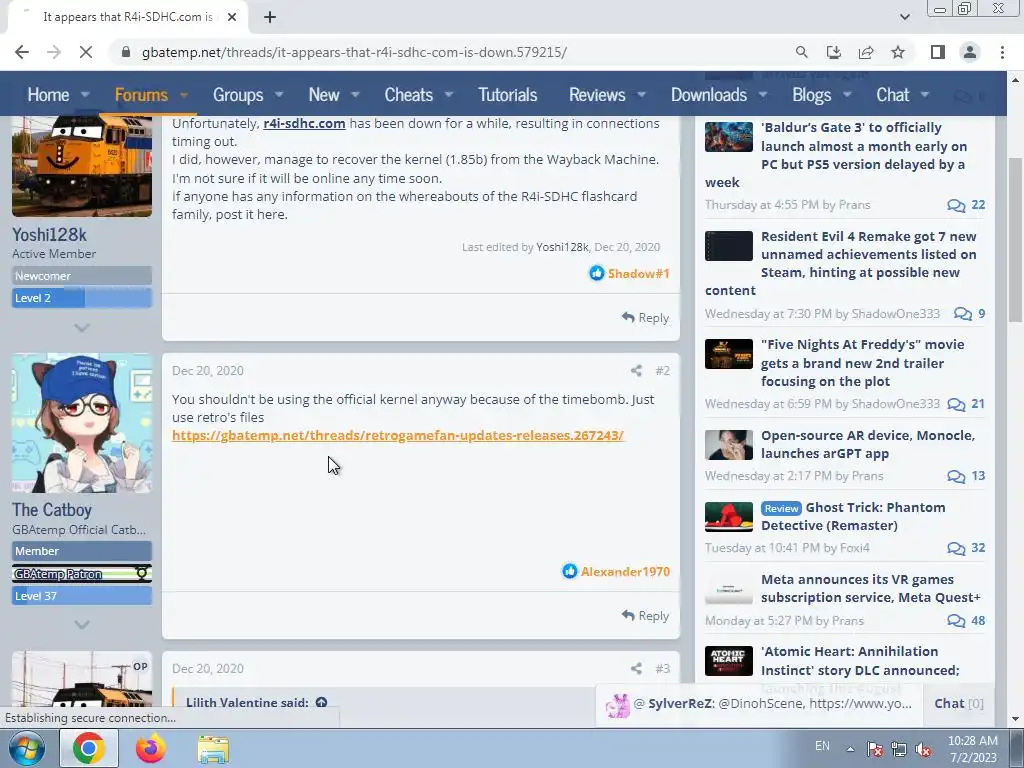The image size is (1024, 768).
Task: Reply to Yoshi128k's first post
Action: 645,317
